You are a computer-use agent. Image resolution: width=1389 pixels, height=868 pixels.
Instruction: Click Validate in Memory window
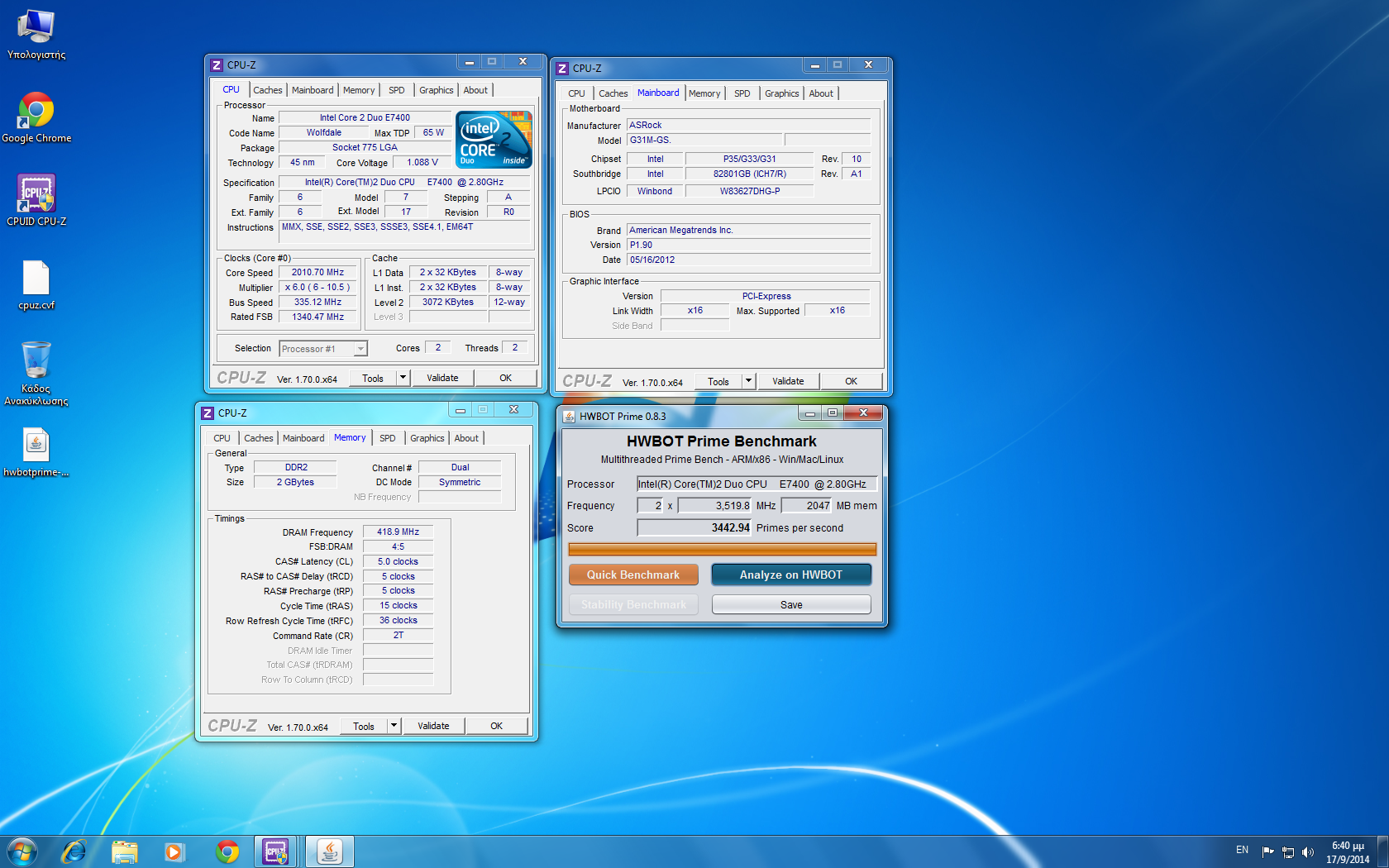(x=433, y=726)
